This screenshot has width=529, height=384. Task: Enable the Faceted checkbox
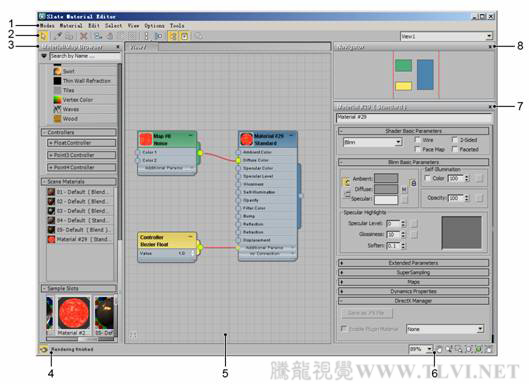tap(455, 149)
